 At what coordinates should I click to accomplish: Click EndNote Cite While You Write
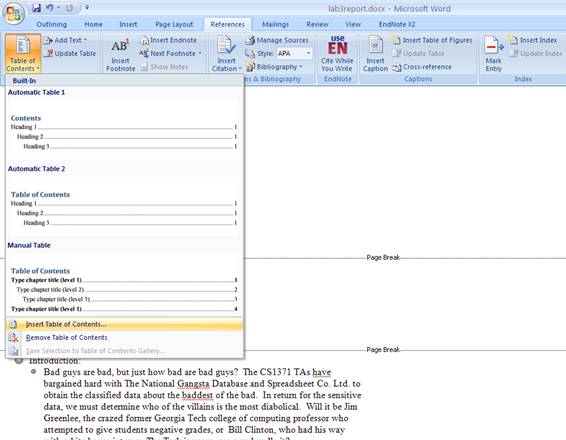337,54
